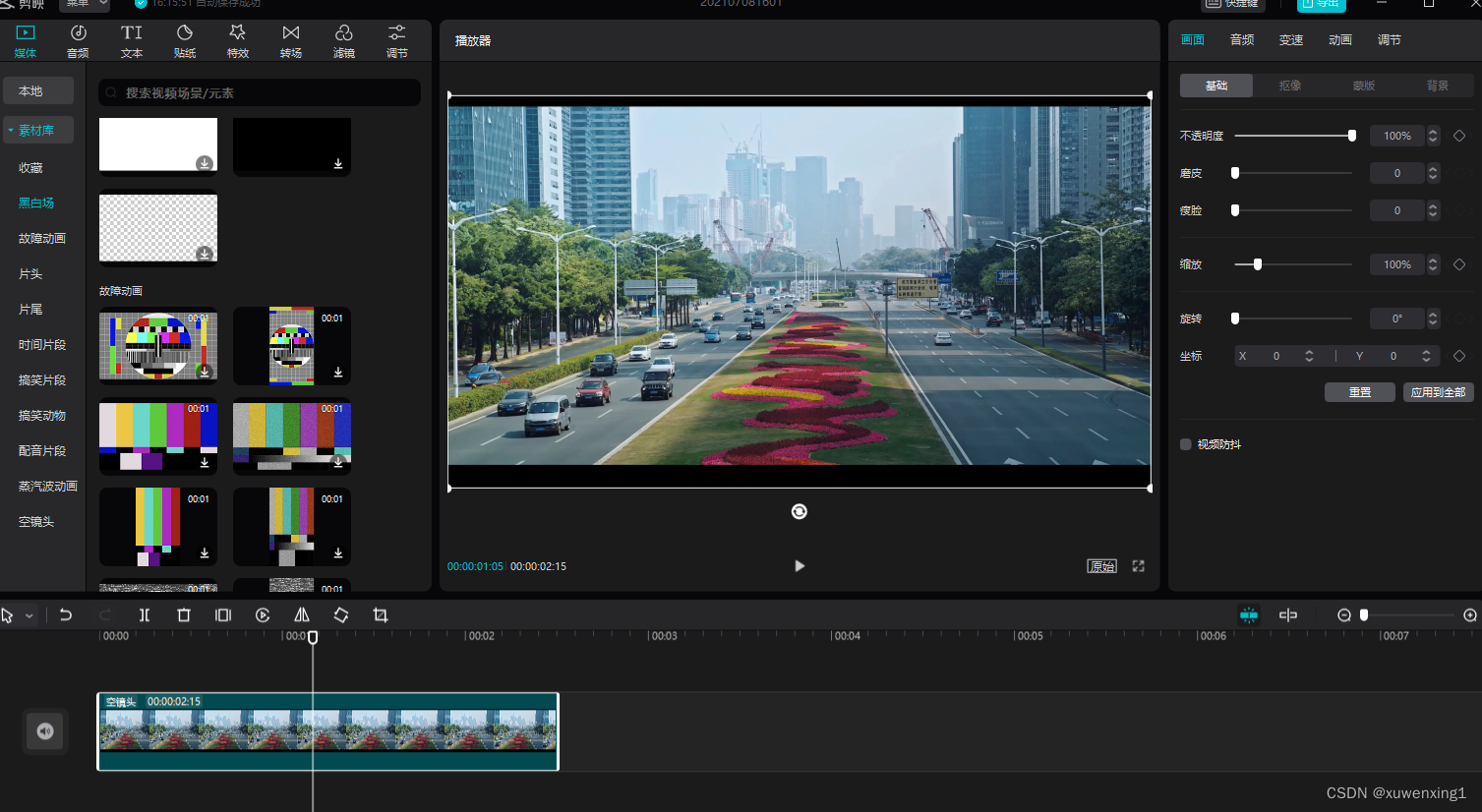1482x812 pixels.
Task: Open the 特效 effects tab
Action: pos(238,41)
